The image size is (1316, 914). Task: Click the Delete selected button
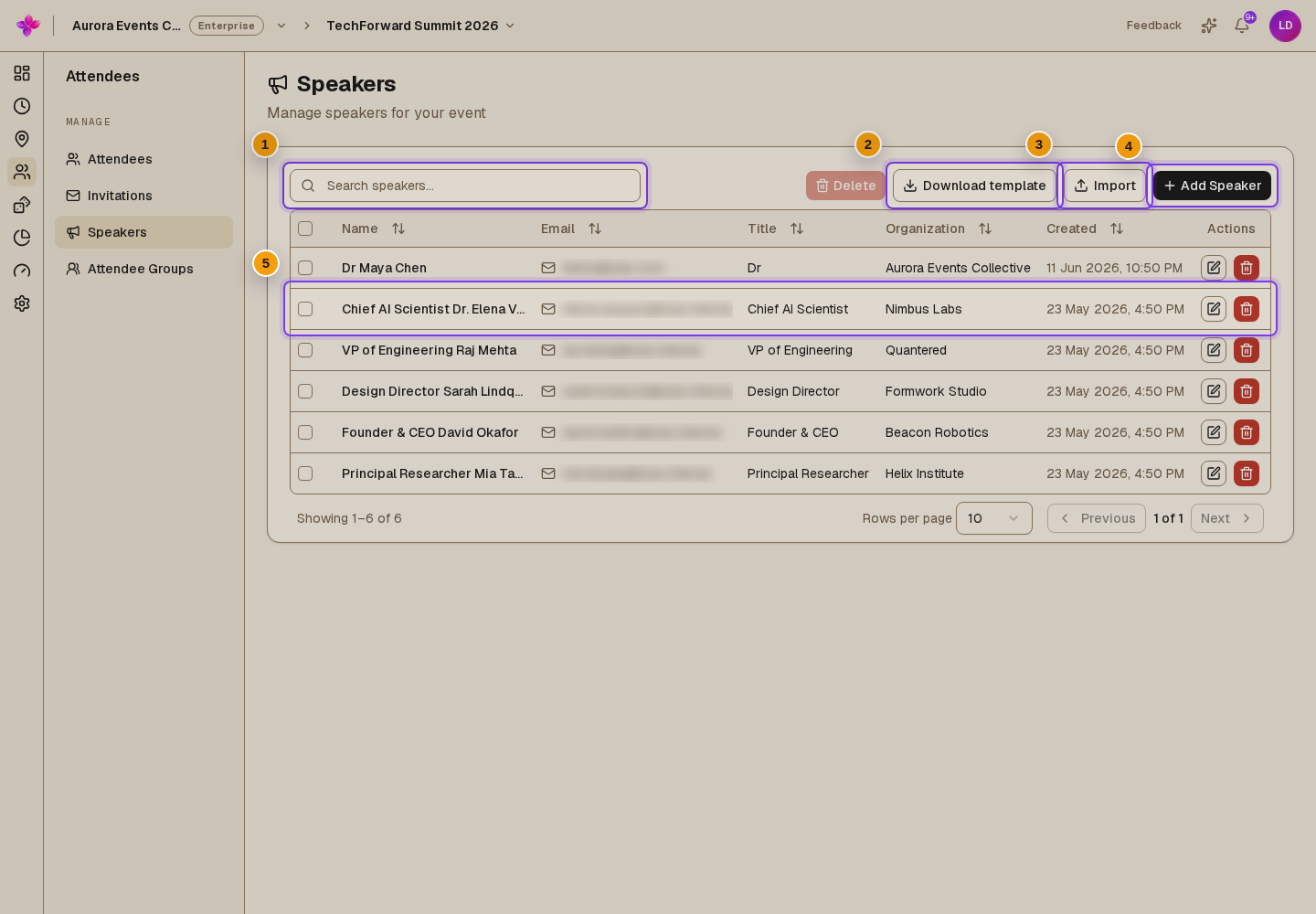click(x=845, y=186)
